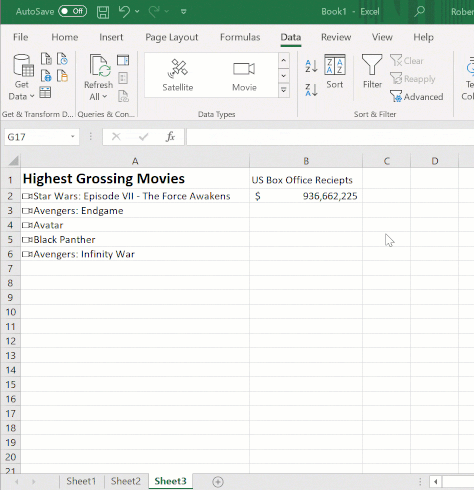Viewport: 474px width, 490px height.
Task: Open the Undo history dropdown arrow
Action: [x=137, y=11]
